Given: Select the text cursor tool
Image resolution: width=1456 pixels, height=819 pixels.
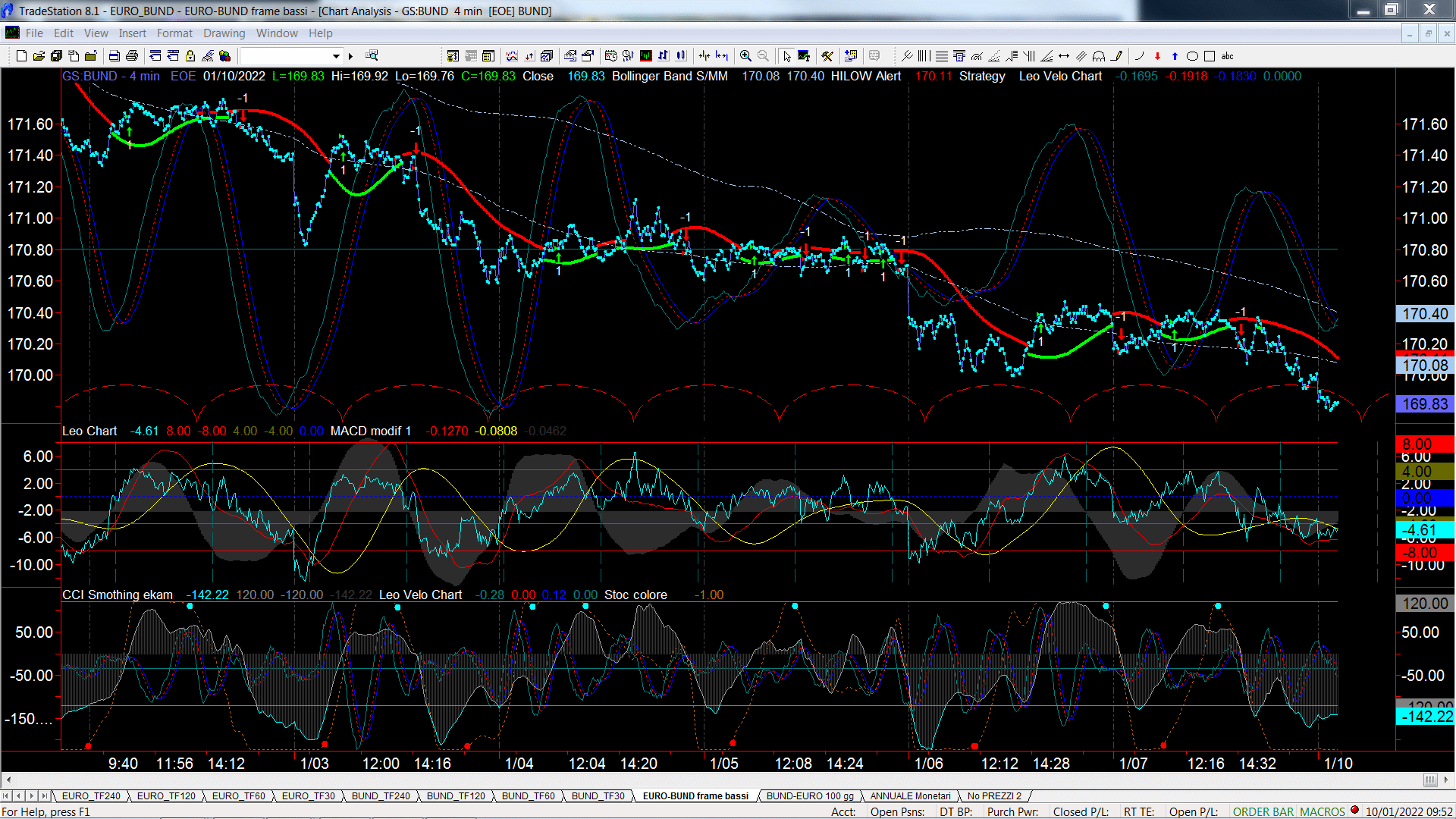Looking at the screenshot, I should tap(804, 56).
